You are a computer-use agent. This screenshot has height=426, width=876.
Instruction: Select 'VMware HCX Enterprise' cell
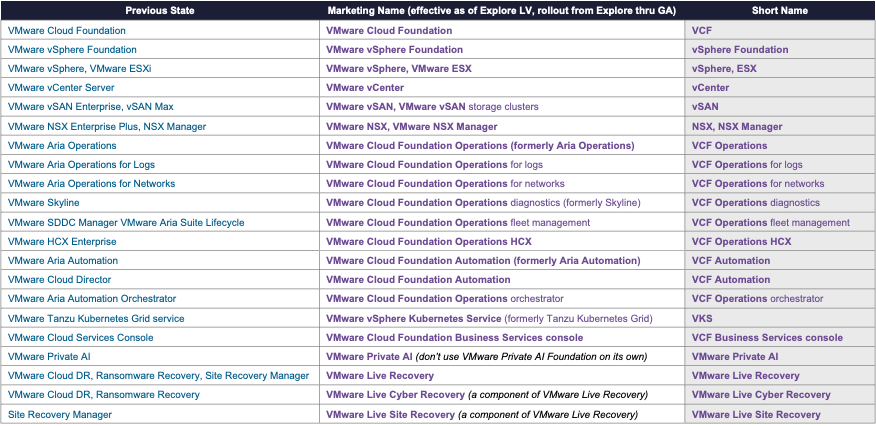160,242
